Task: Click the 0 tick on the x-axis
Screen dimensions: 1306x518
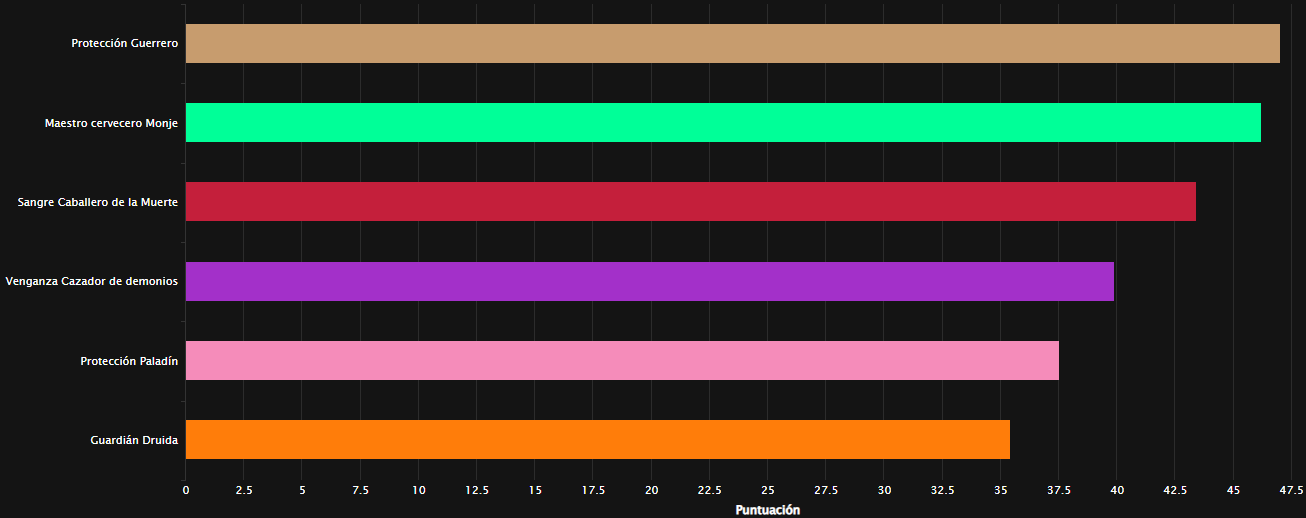Action: [x=185, y=490]
